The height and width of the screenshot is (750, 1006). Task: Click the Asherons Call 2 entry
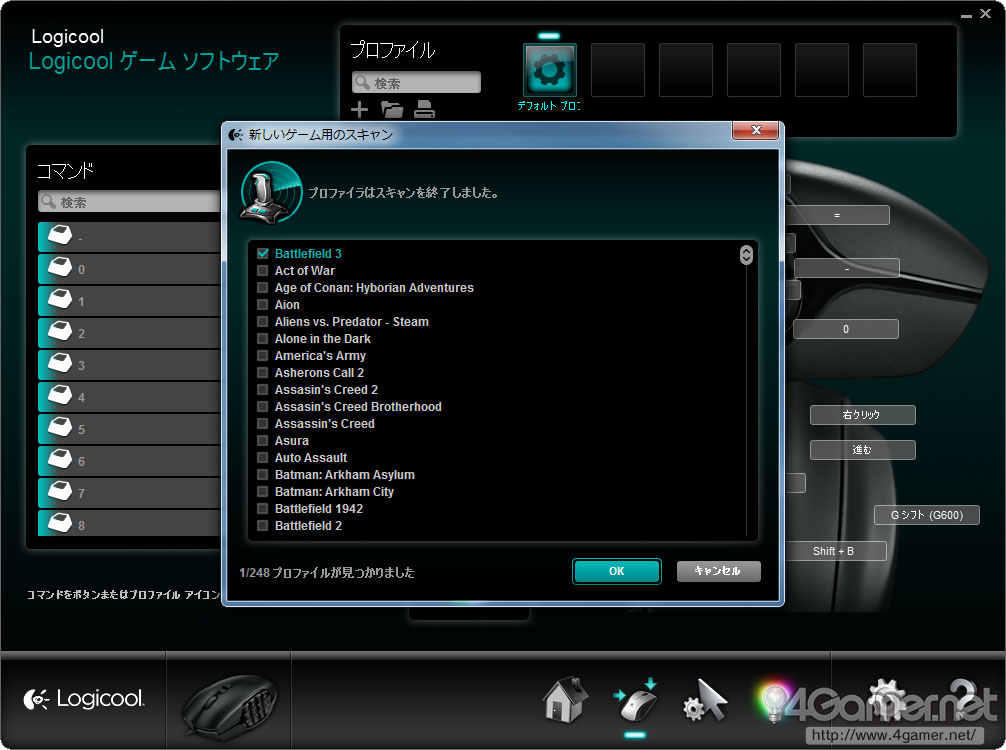pyautogui.click(x=319, y=373)
